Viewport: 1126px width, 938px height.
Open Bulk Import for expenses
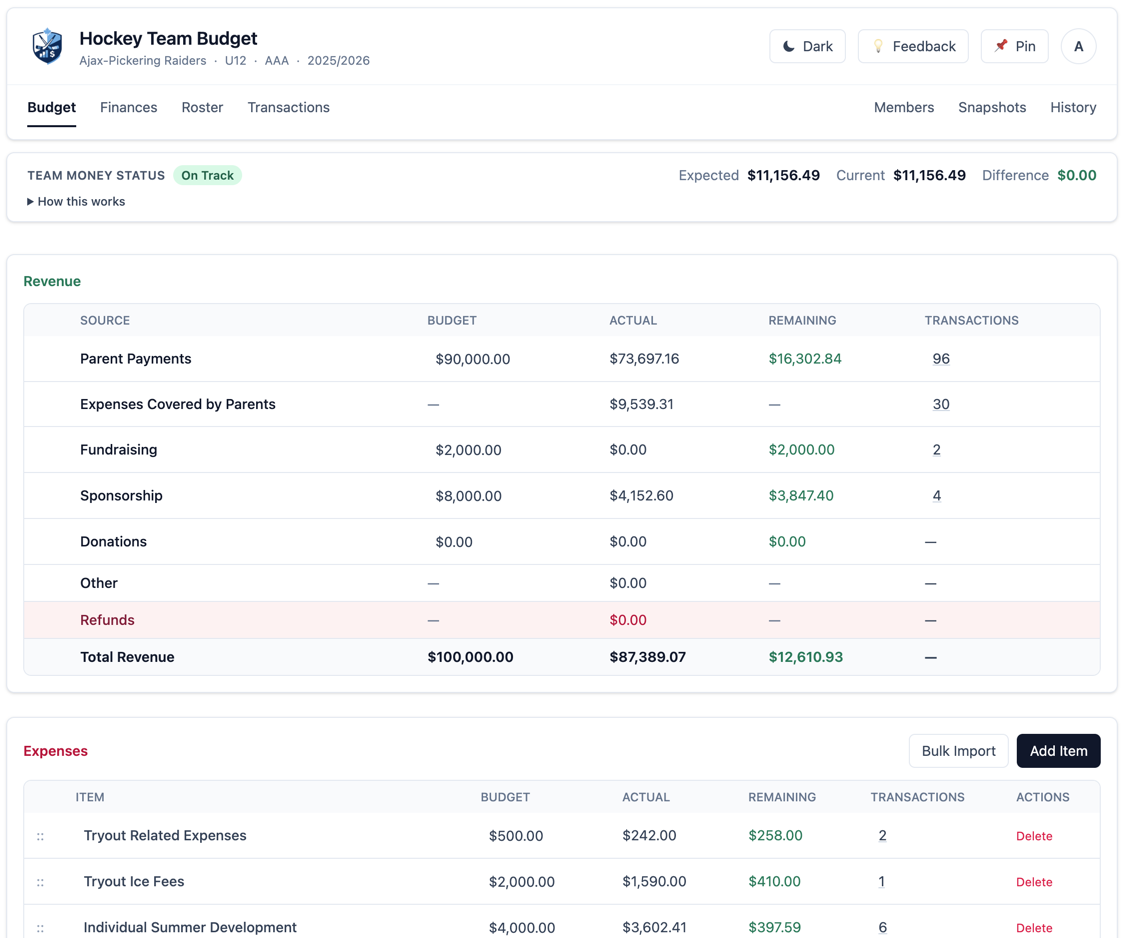click(x=958, y=750)
